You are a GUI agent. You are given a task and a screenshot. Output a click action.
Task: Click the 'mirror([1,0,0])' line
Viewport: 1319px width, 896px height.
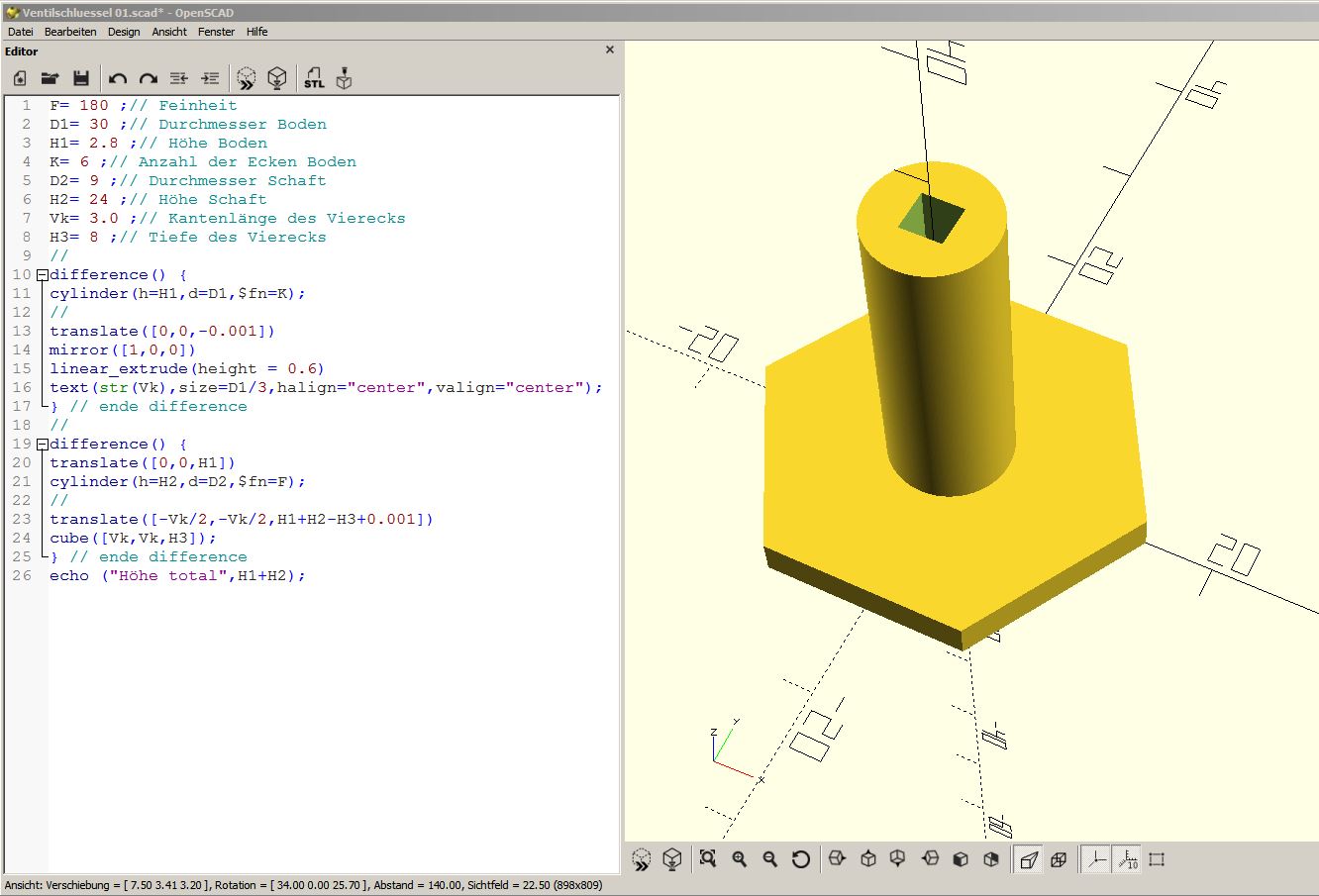coord(123,349)
